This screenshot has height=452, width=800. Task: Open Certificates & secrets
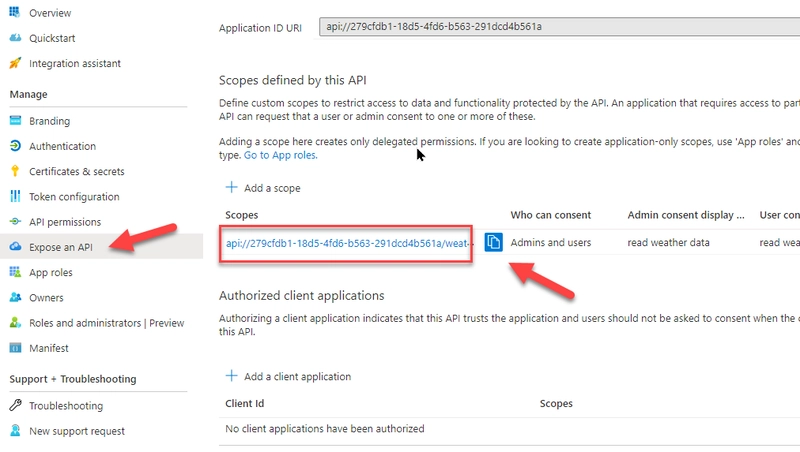(x=77, y=171)
